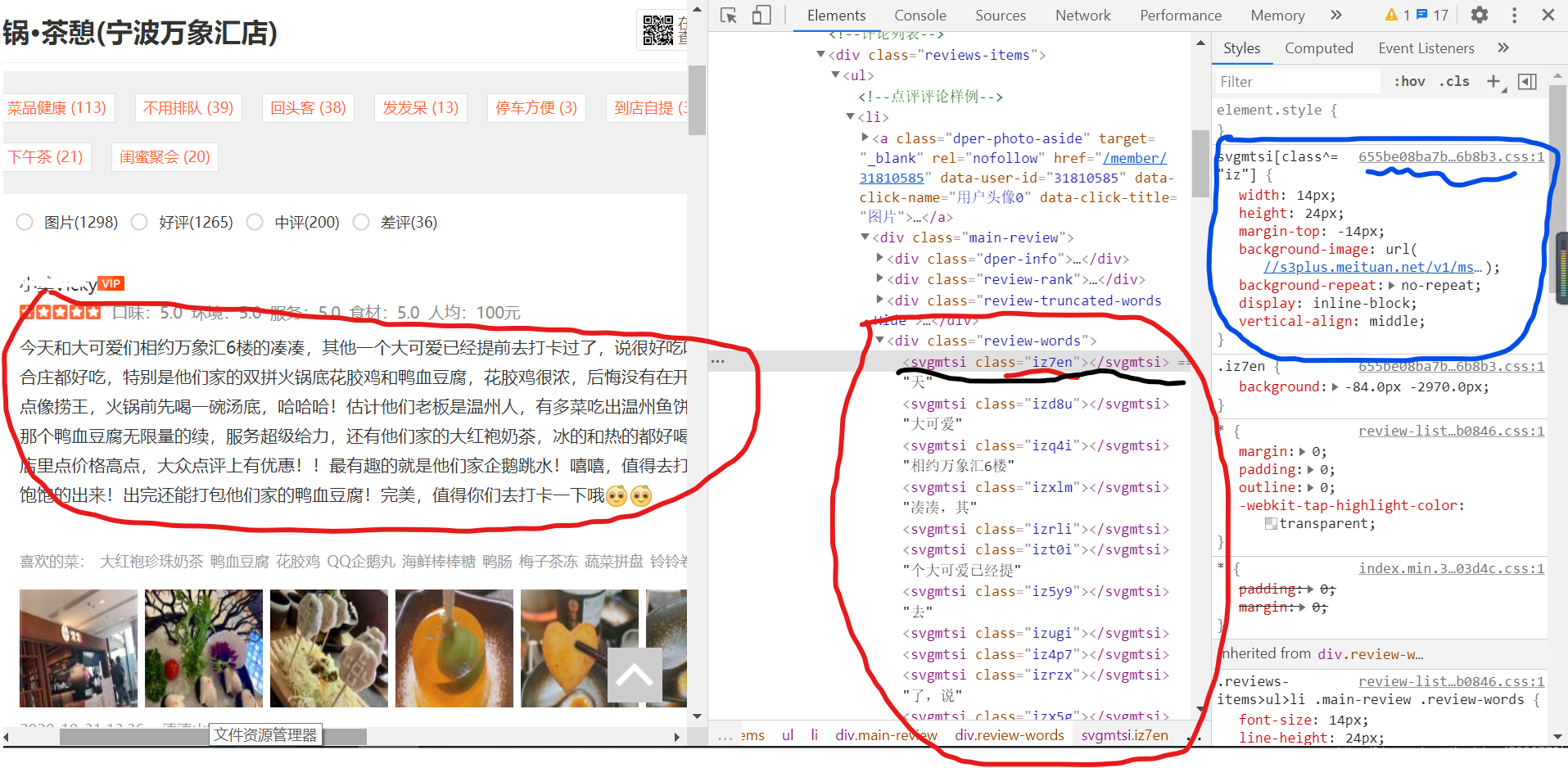Expand the .iz7en background property triangle
This screenshot has height=768, width=1568.
(1335, 386)
